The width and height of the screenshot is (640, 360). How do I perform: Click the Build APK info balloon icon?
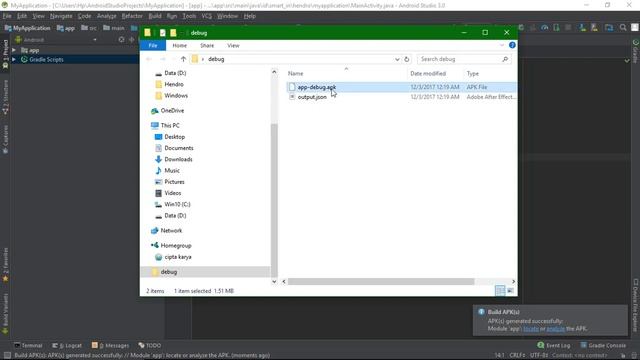[481, 312]
